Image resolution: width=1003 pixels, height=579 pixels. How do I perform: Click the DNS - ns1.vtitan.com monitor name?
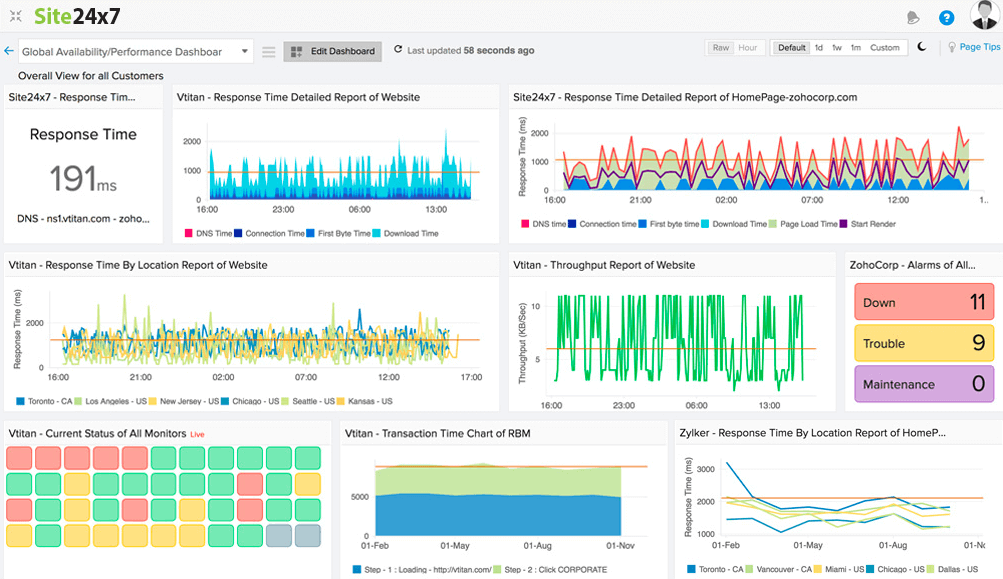tap(83, 218)
